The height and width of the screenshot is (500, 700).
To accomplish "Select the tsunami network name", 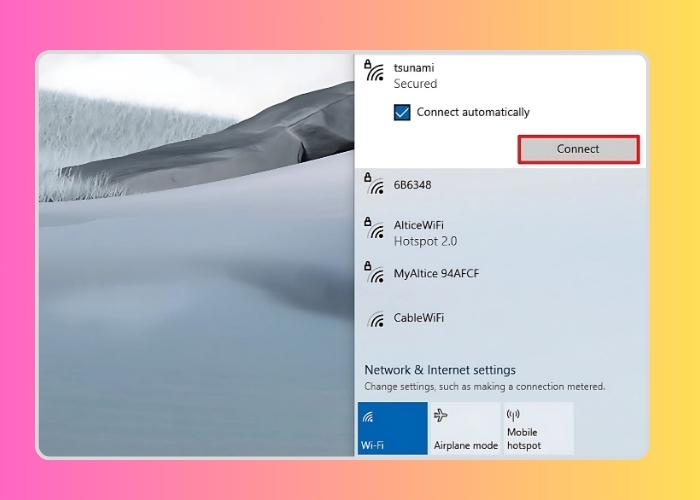I will coord(414,68).
